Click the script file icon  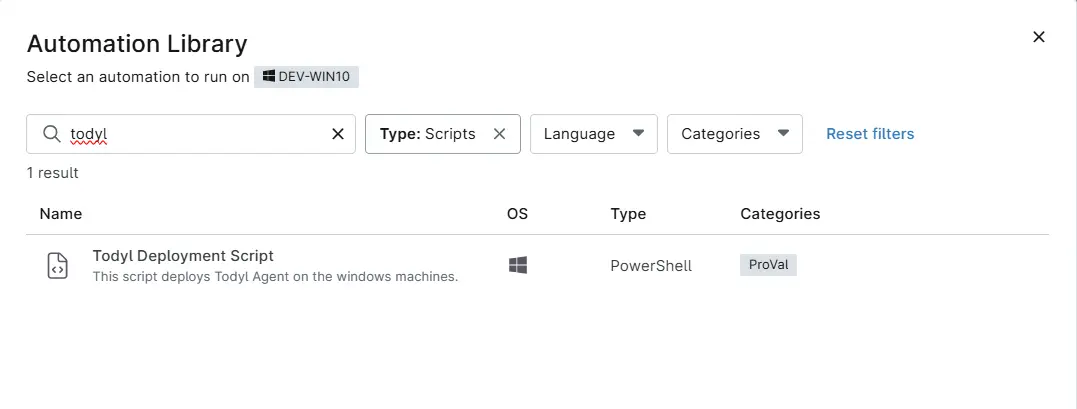tap(58, 265)
